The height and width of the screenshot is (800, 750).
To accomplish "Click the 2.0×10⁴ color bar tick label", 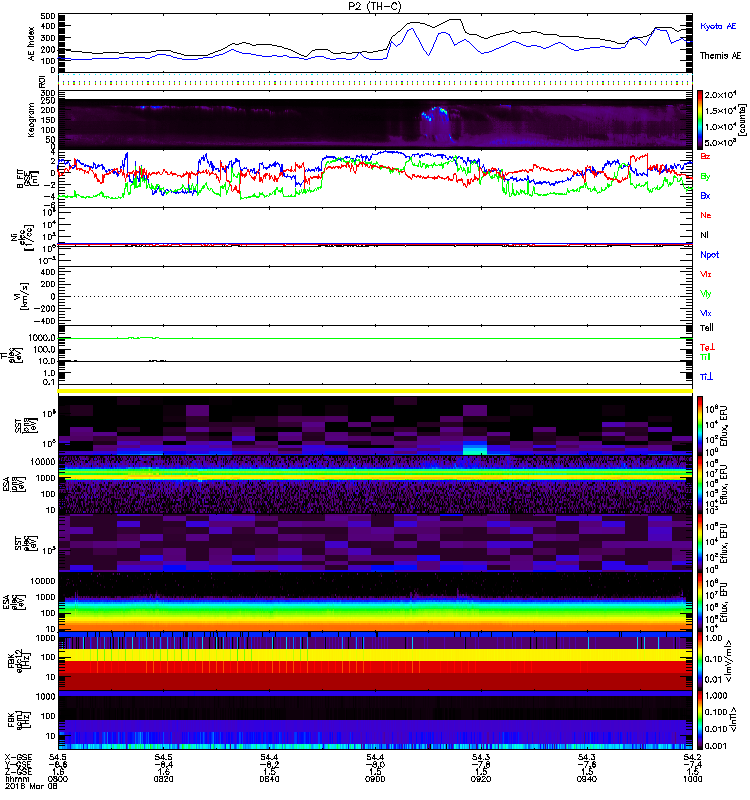I will coord(720,94).
